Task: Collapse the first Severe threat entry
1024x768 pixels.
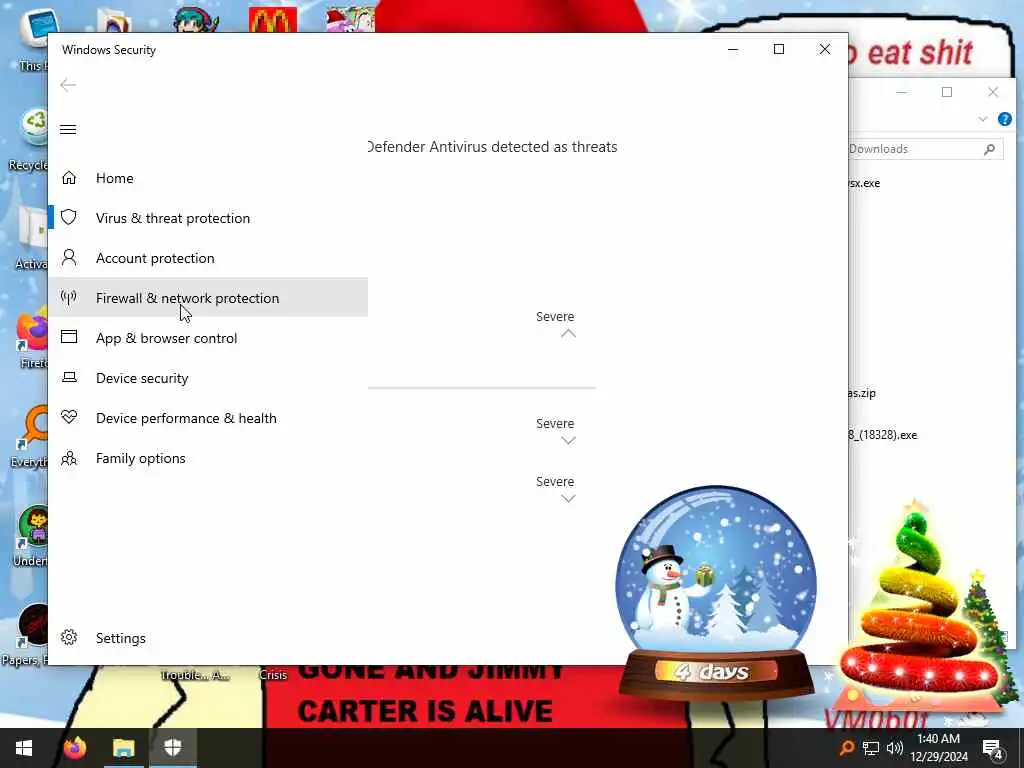Action: click(568, 333)
